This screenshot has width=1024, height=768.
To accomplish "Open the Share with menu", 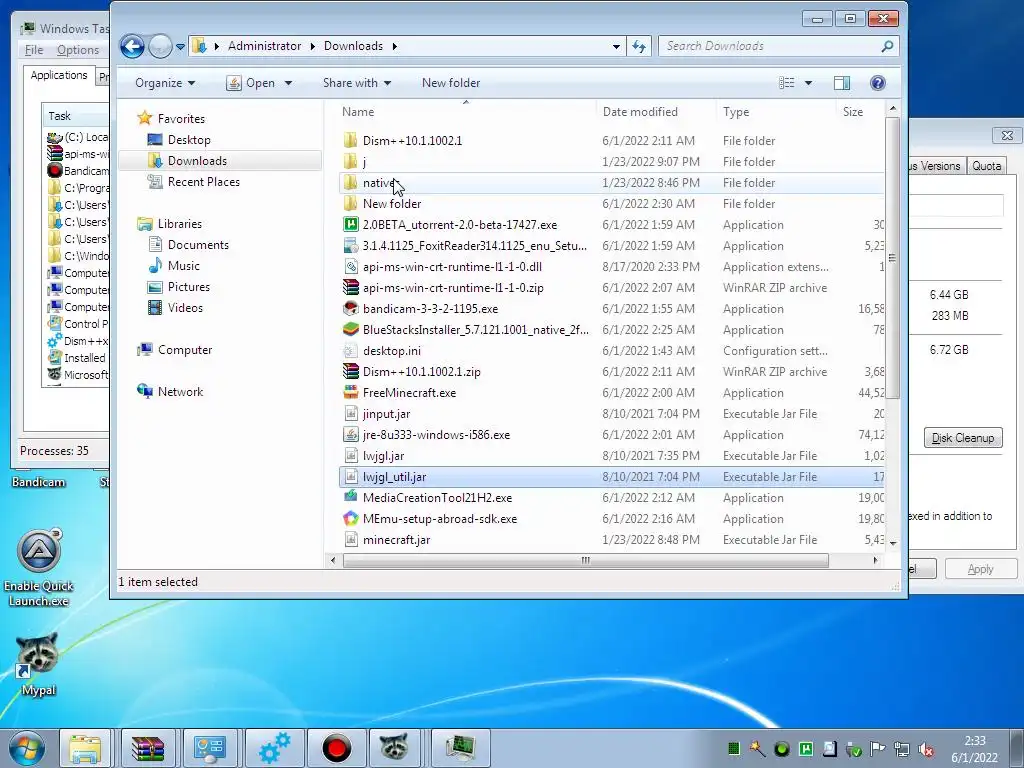I will [x=357, y=83].
